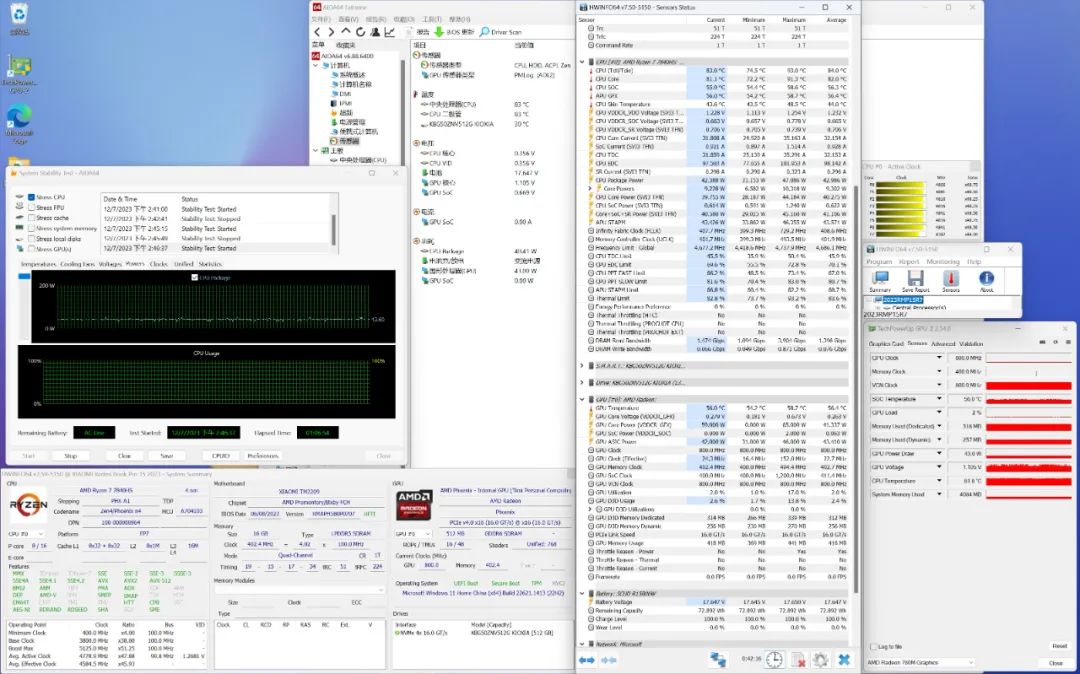The width and height of the screenshot is (1080, 674).
Task: Enable the Stress cache checkbox
Action: pyautogui.click(x=31, y=218)
